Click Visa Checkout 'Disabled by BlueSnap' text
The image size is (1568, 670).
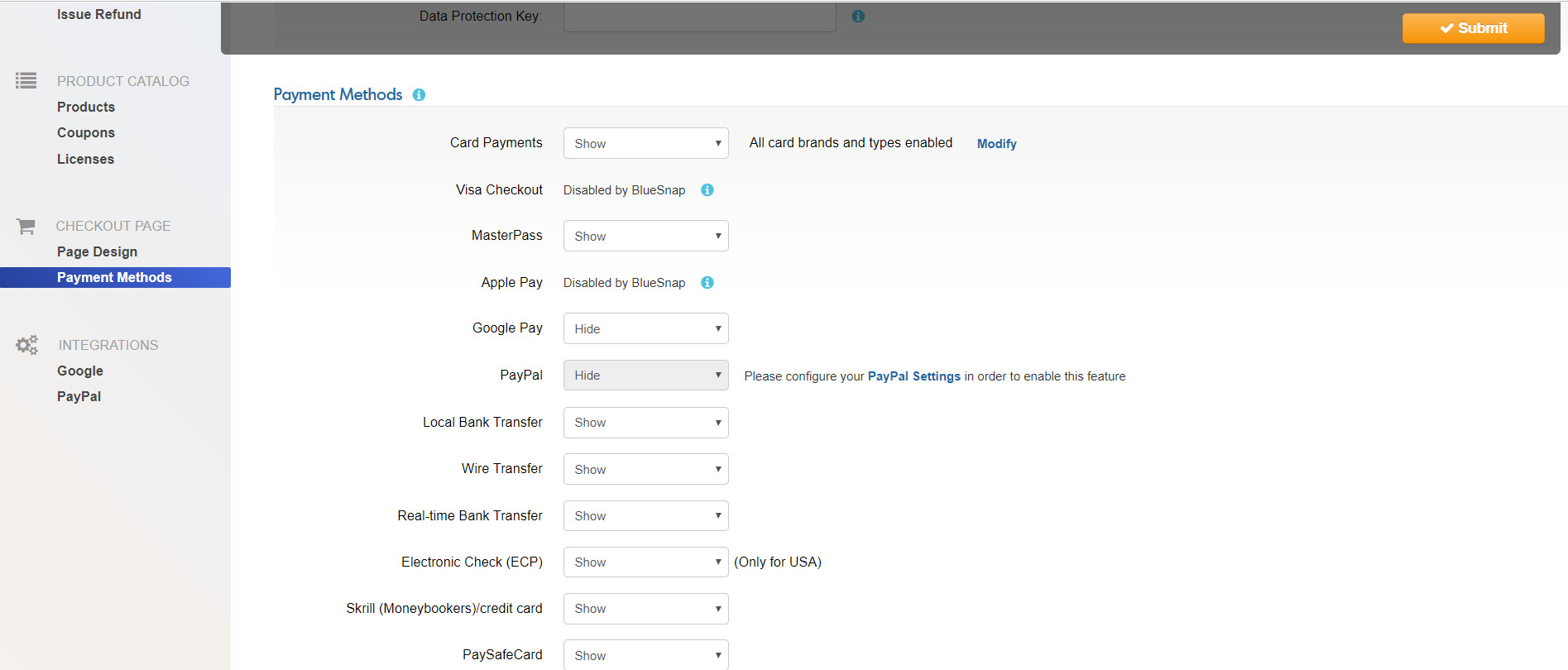625,190
